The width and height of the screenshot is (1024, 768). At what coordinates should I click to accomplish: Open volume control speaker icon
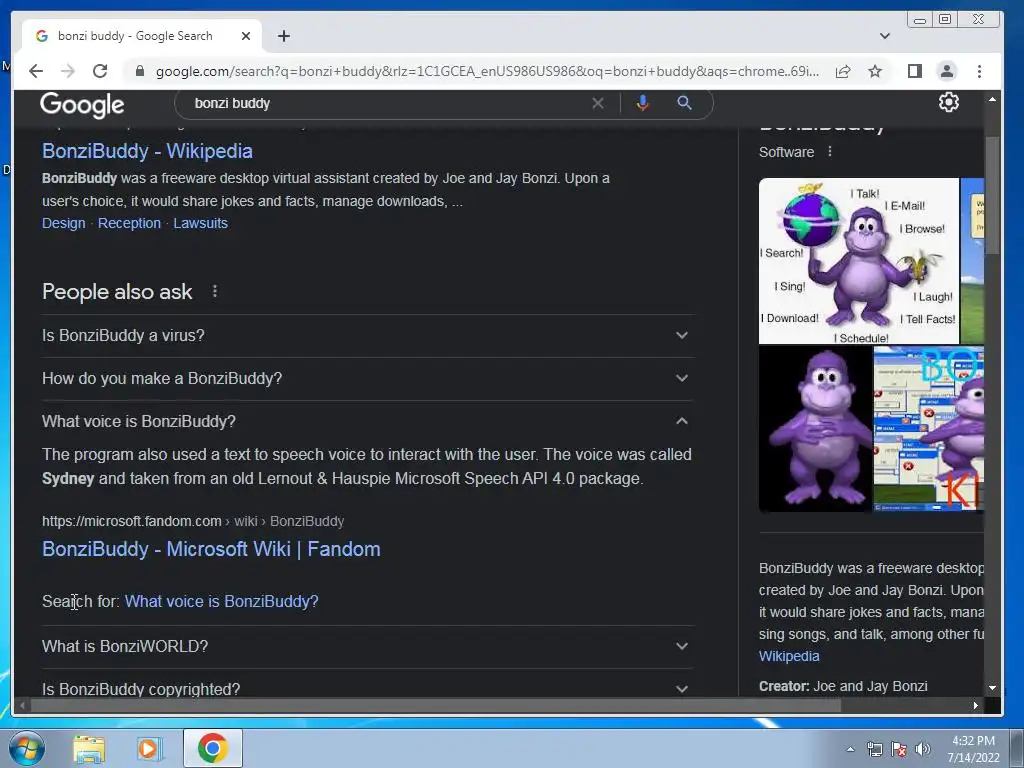tap(923, 749)
